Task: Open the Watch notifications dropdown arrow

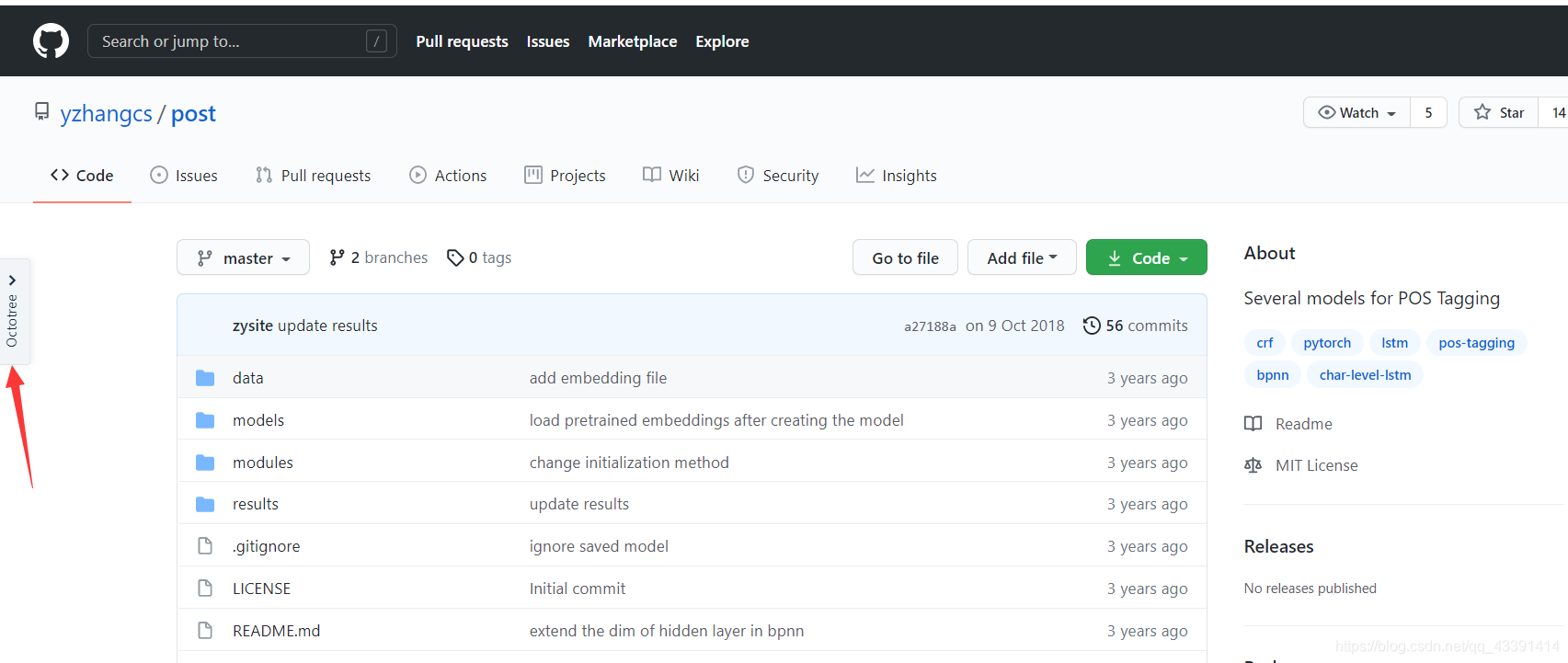Action: click(1391, 113)
